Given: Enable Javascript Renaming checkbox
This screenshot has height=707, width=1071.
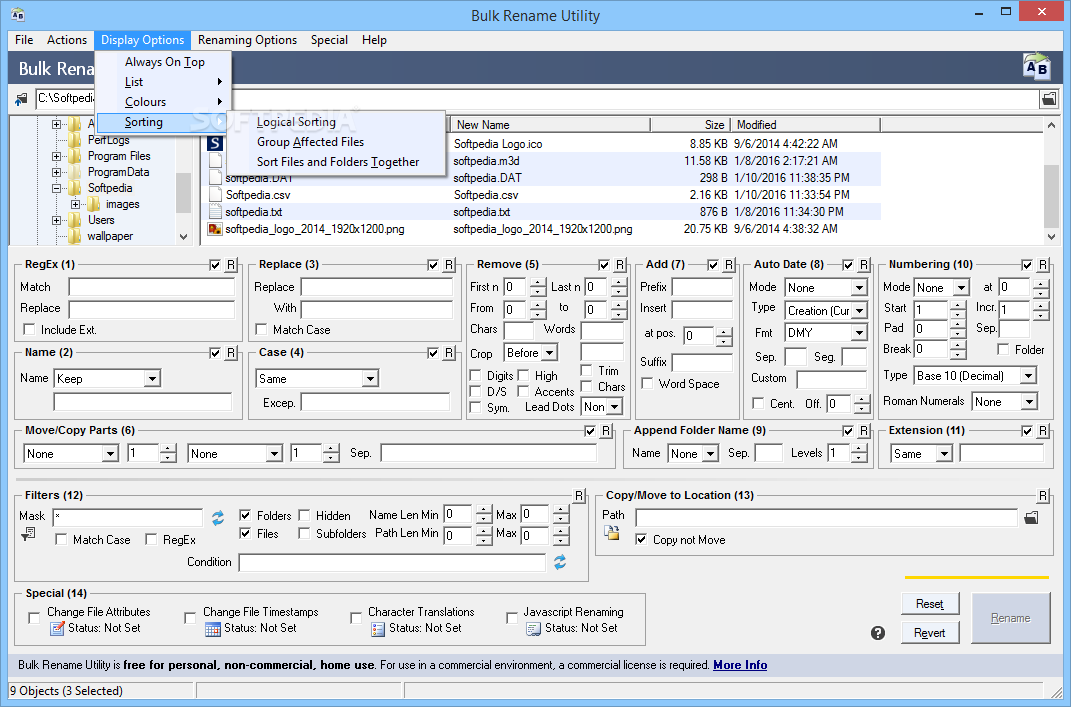Looking at the screenshot, I should coord(512,618).
